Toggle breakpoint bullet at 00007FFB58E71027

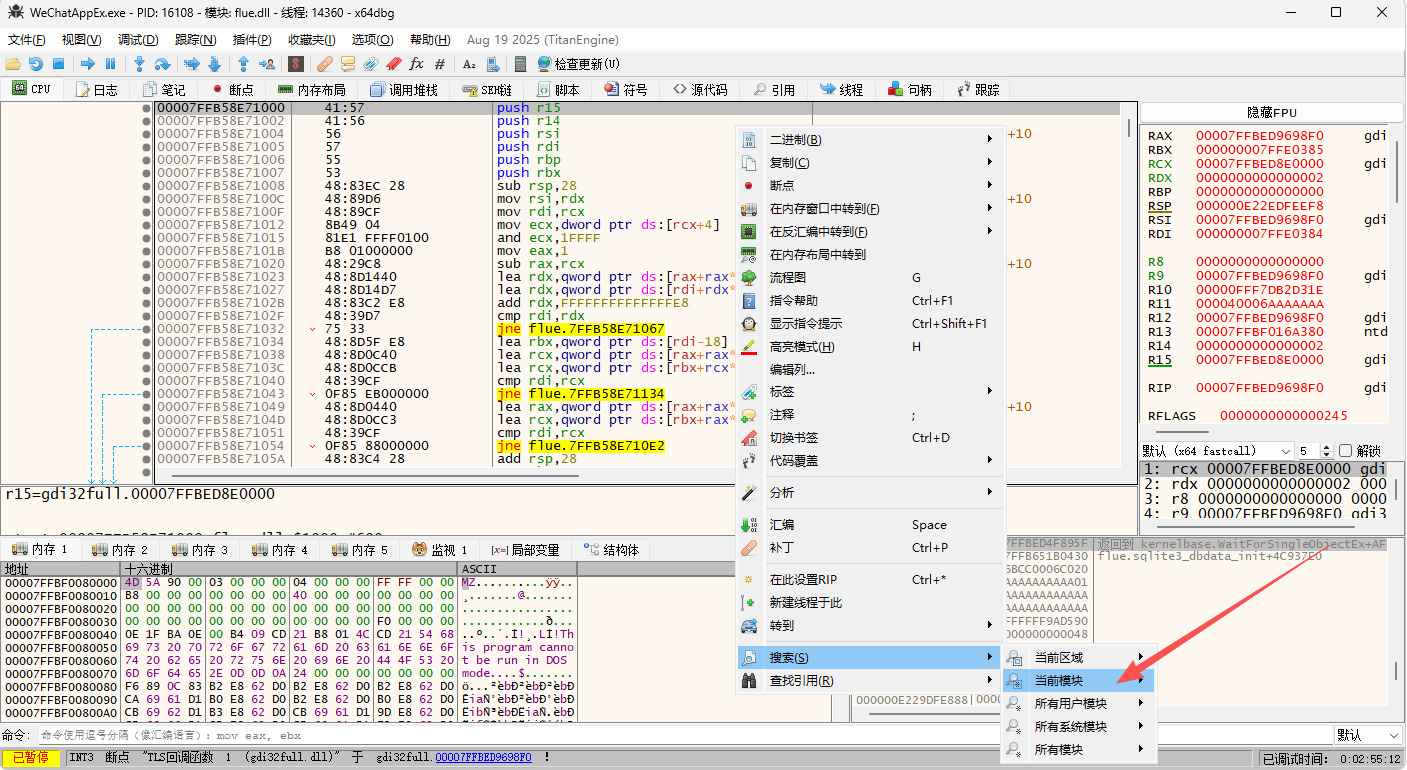click(x=147, y=290)
